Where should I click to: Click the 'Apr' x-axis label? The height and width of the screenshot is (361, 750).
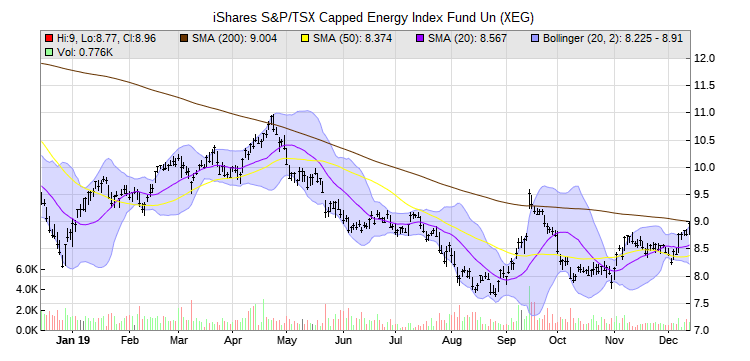pyautogui.click(x=232, y=341)
